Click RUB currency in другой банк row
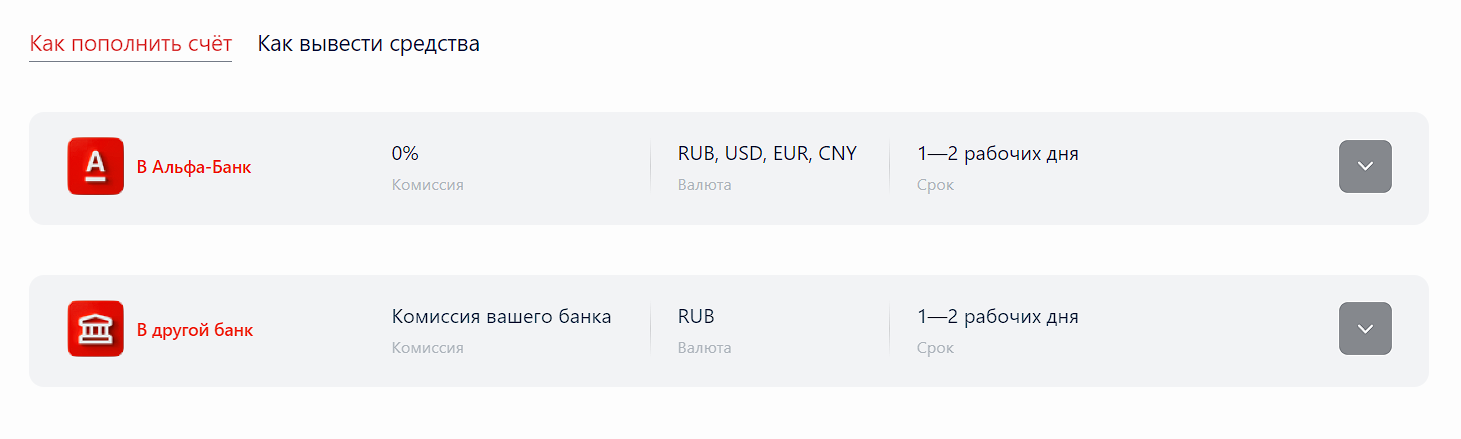 (696, 317)
